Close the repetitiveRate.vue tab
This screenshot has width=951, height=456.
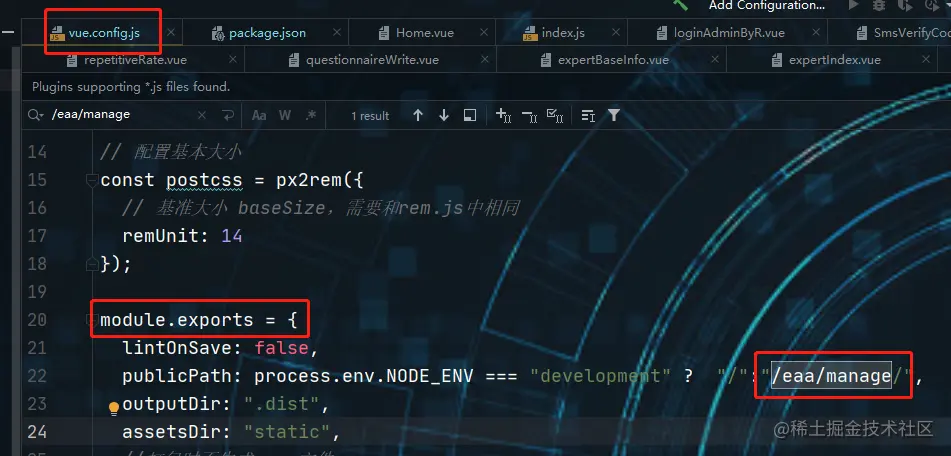pyautogui.click(x=233, y=60)
